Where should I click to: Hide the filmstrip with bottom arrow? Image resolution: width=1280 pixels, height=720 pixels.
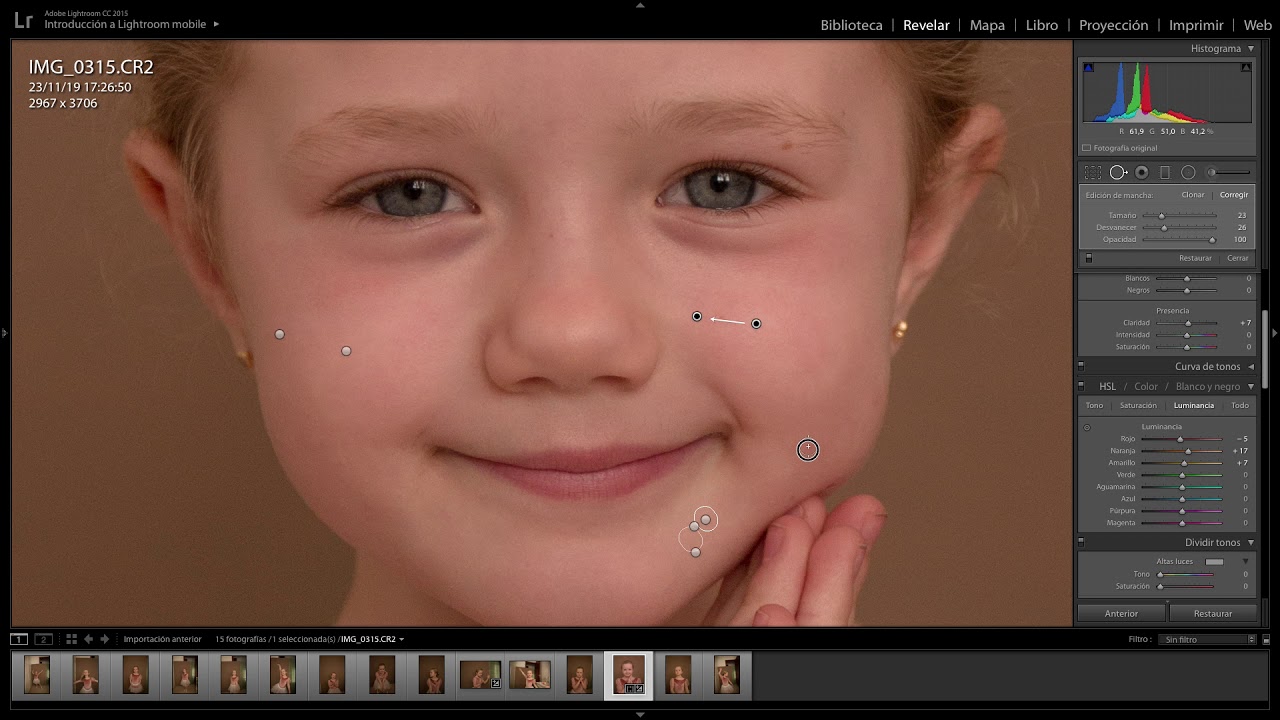pyautogui.click(x=640, y=714)
